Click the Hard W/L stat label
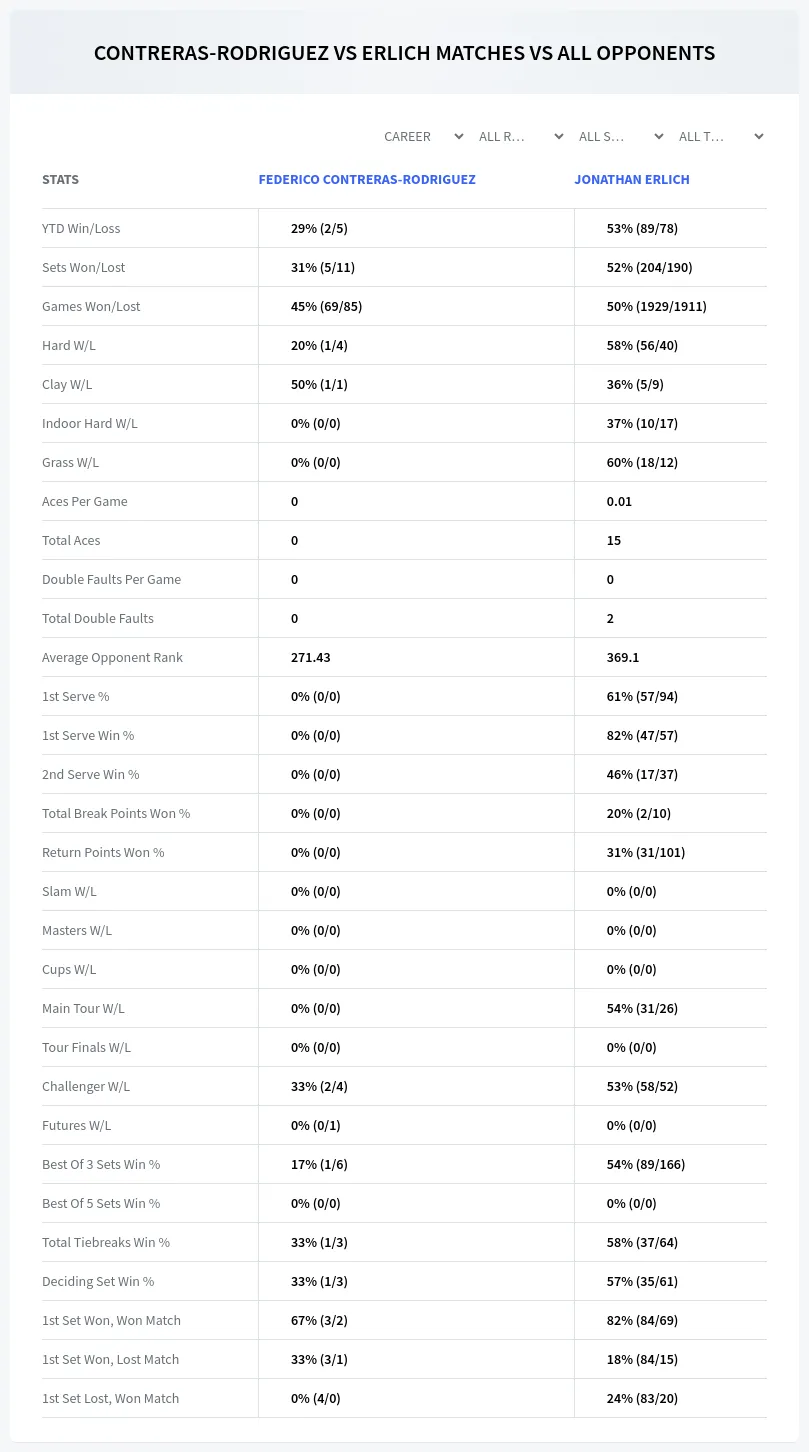Viewport: 809px width, 1452px height. pos(69,345)
